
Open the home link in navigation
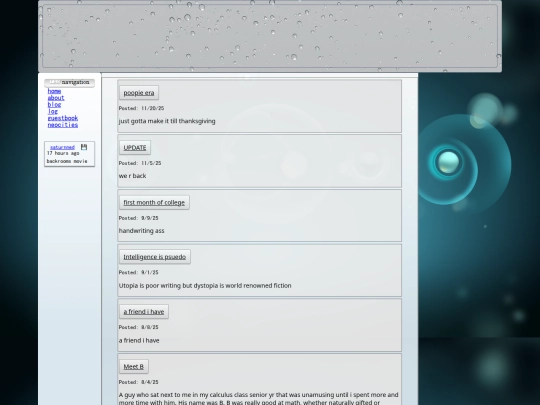point(54,91)
